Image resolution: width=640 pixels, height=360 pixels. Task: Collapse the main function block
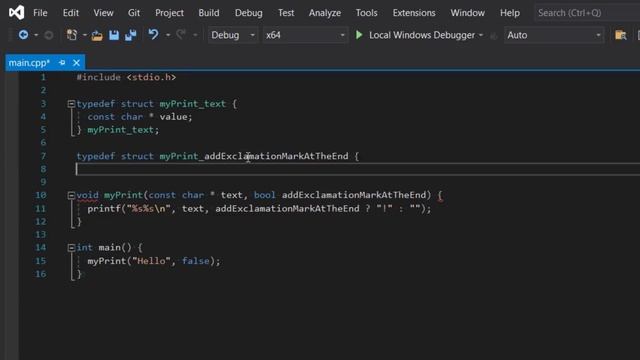[x=71, y=247]
